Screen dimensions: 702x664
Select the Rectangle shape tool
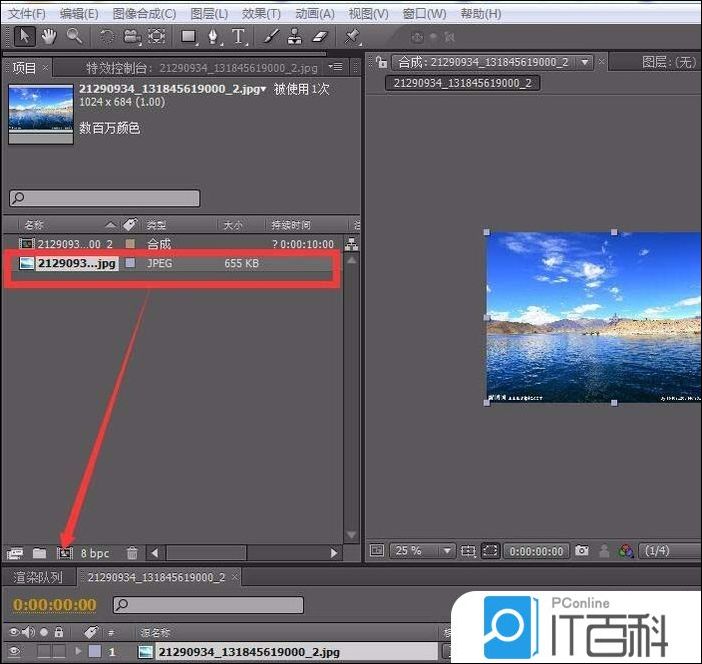coord(188,36)
